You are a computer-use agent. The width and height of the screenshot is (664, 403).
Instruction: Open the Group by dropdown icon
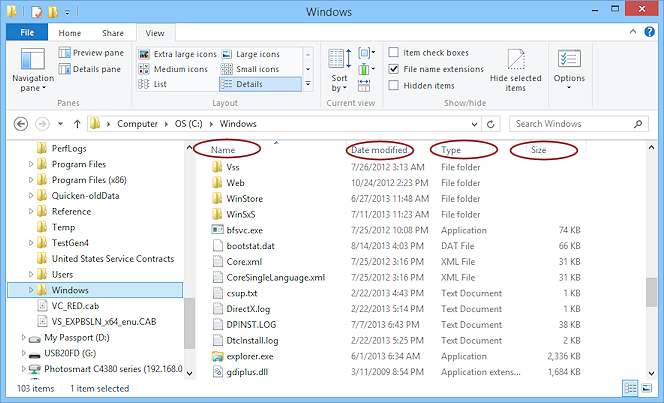click(x=366, y=53)
